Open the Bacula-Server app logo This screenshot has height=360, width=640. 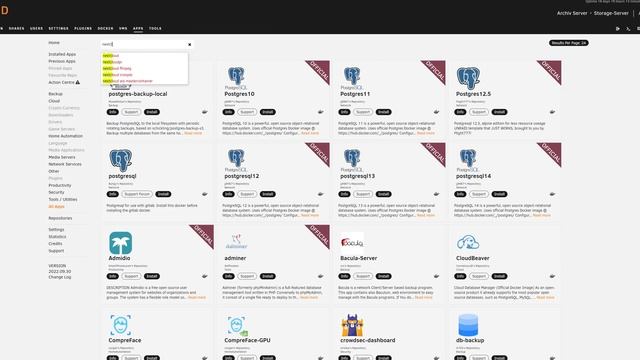pyautogui.click(x=352, y=242)
